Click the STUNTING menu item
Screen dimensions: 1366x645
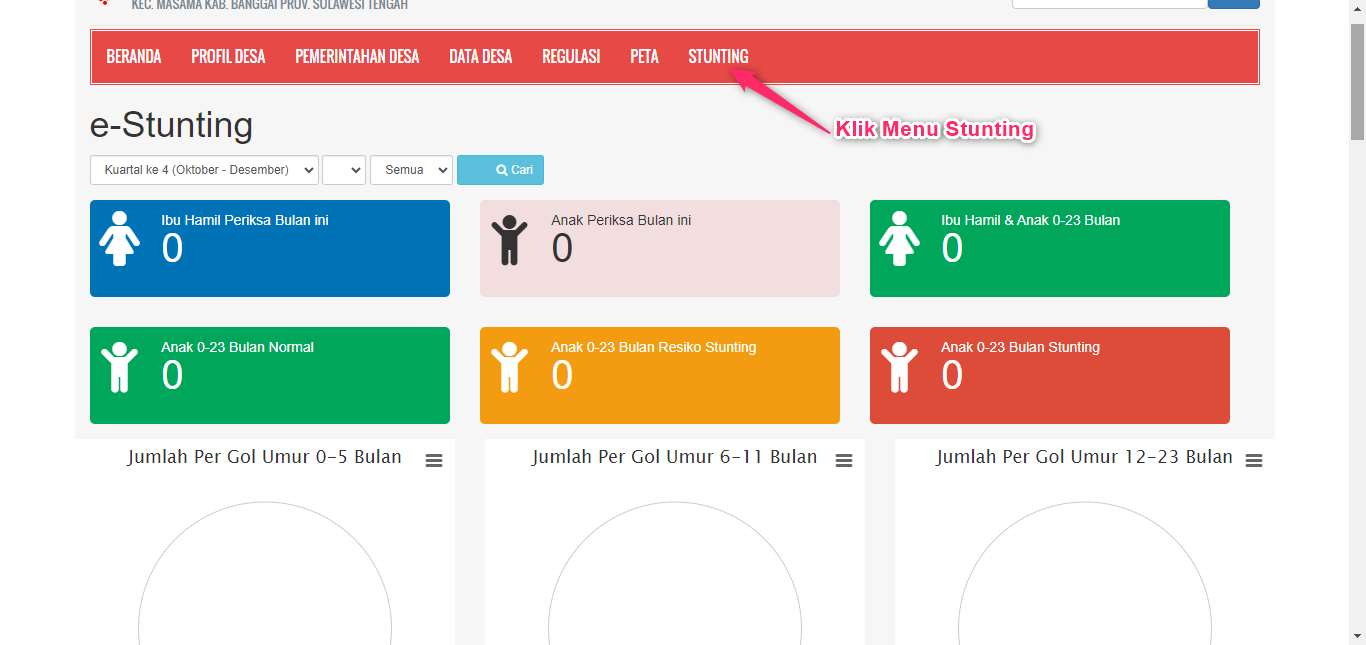(718, 57)
